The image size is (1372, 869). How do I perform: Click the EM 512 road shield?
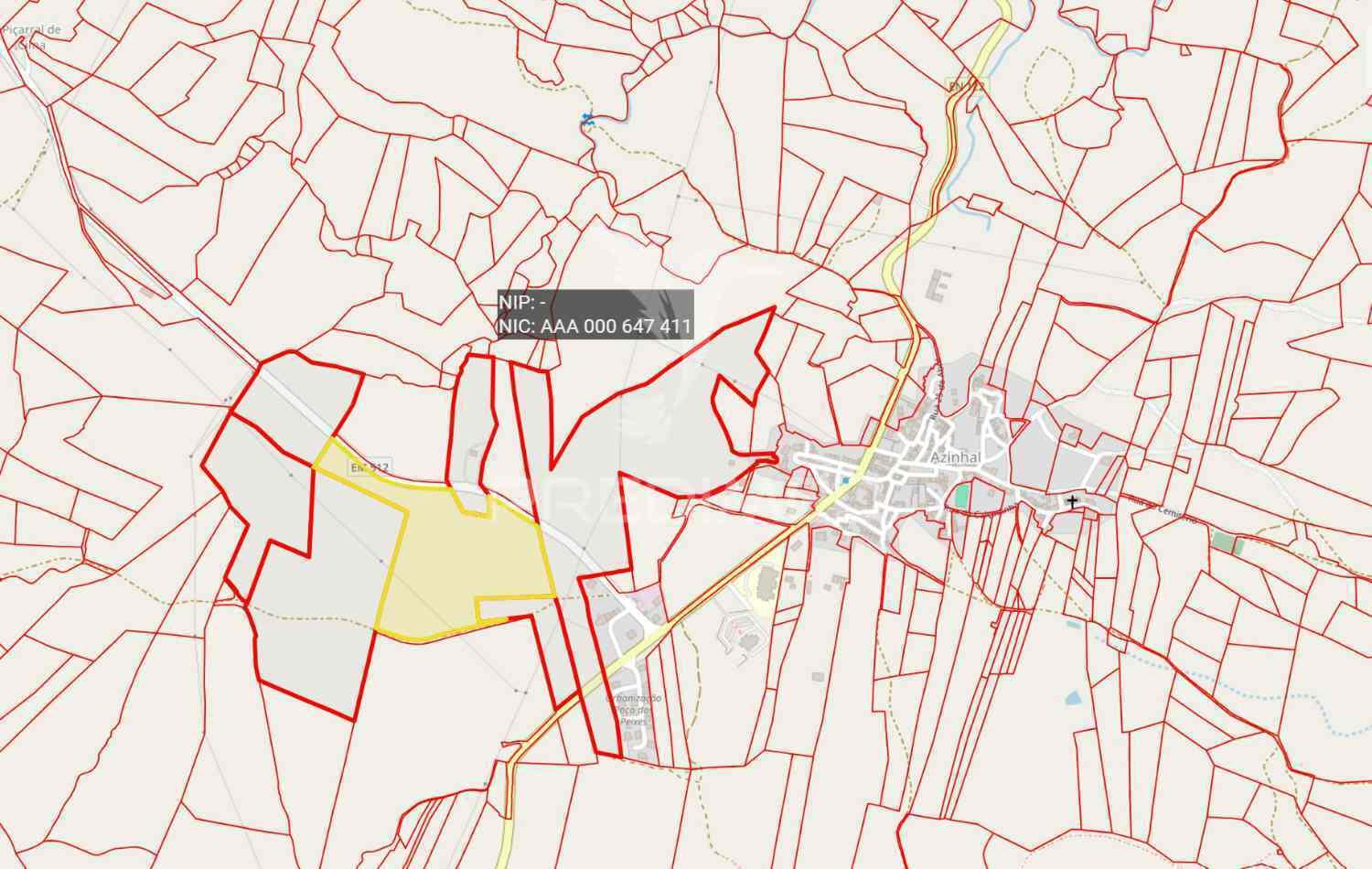(x=363, y=467)
